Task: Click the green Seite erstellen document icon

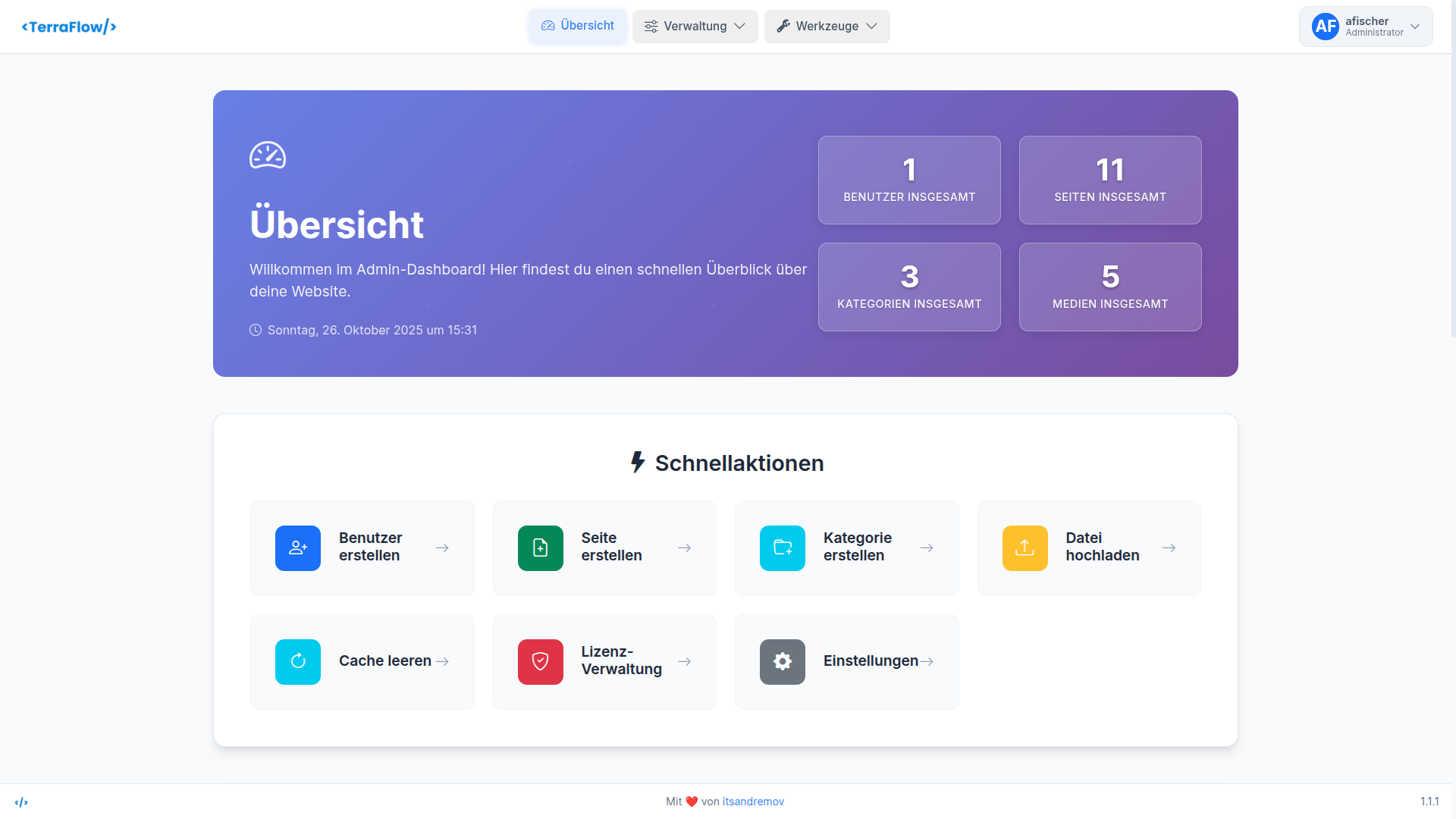Action: 540,548
